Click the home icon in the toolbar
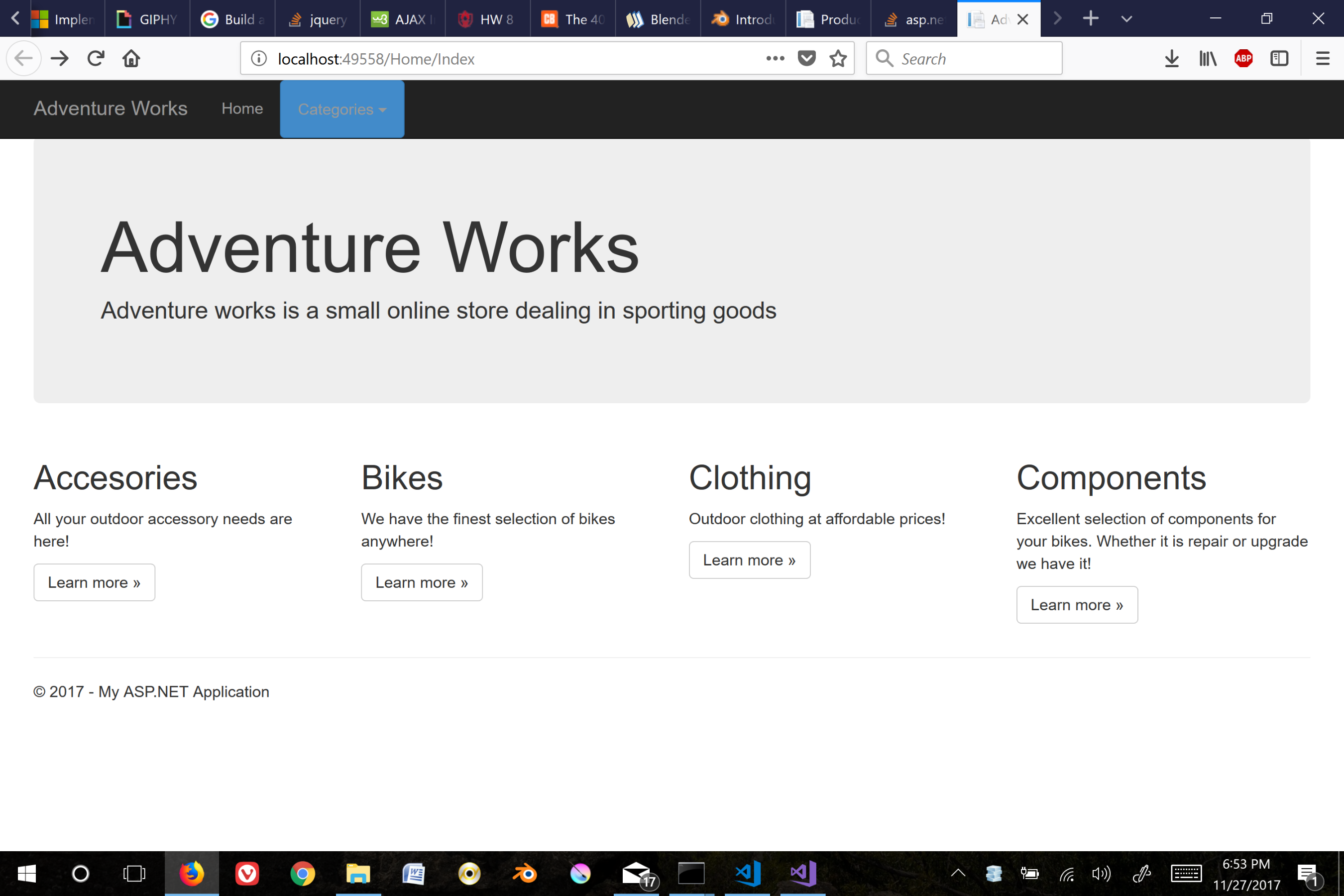Screen dimensions: 1344x896 click(131, 58)
